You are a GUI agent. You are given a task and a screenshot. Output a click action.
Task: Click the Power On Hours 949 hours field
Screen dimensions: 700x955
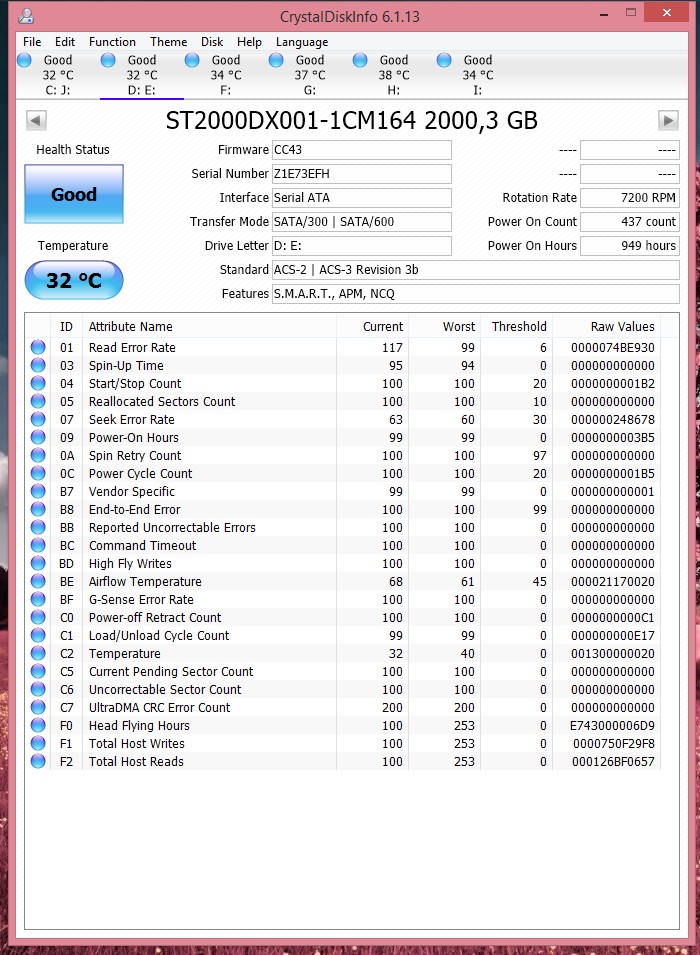(x=629, y=246)
